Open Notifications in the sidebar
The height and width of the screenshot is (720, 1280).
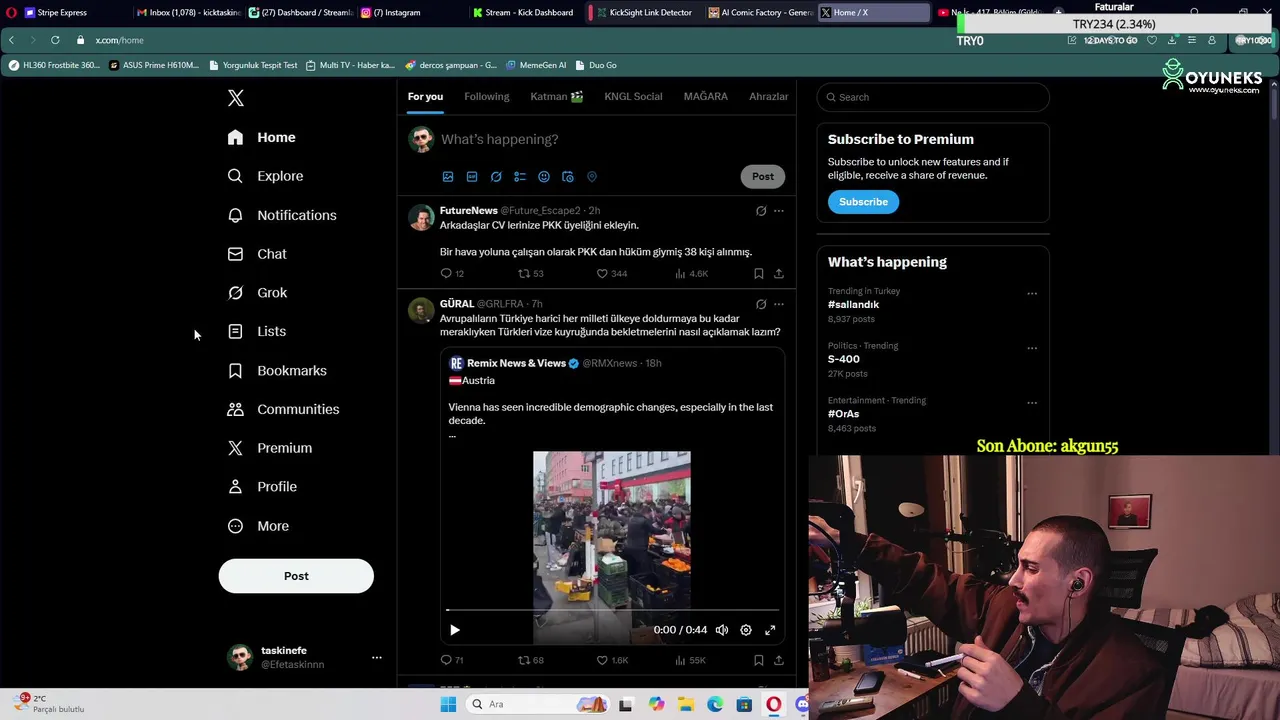(282, 215)
